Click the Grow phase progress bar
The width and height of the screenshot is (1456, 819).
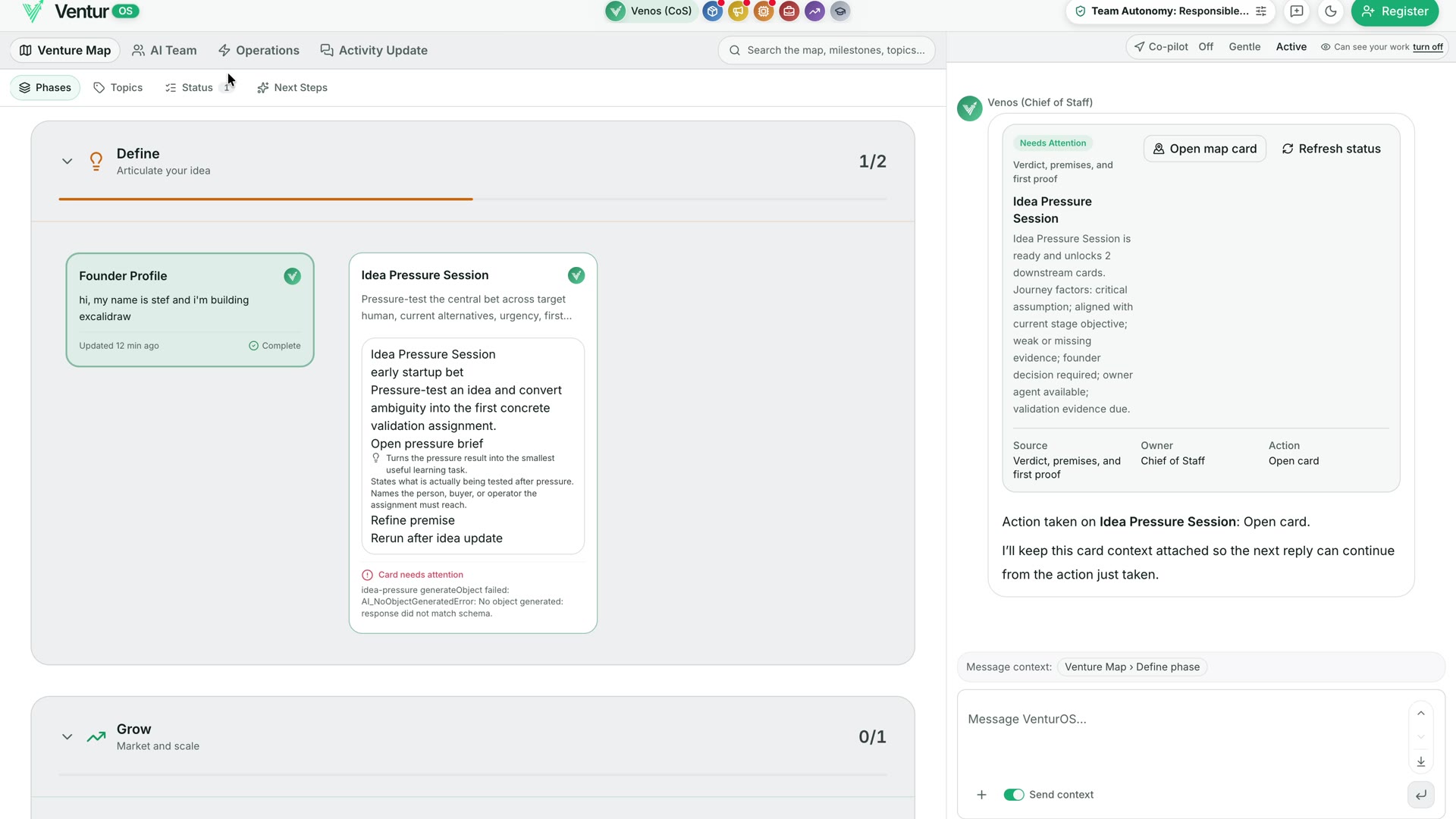tap(472, 775)
